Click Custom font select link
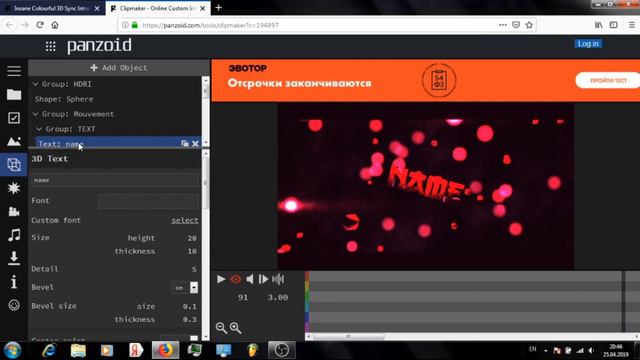The image size is (640, 360). [184, 220]
